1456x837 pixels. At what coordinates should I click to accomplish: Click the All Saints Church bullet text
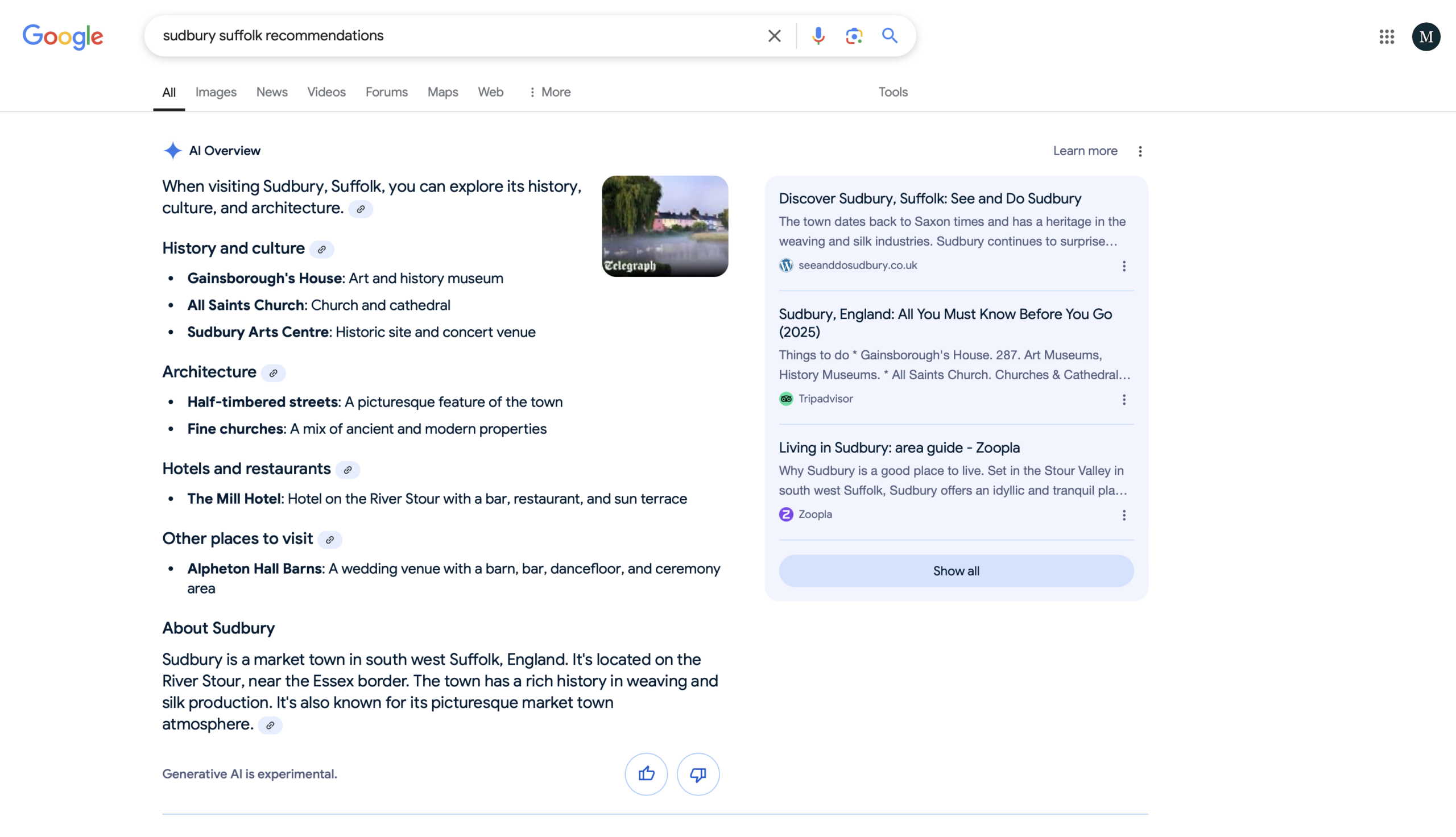318,305
